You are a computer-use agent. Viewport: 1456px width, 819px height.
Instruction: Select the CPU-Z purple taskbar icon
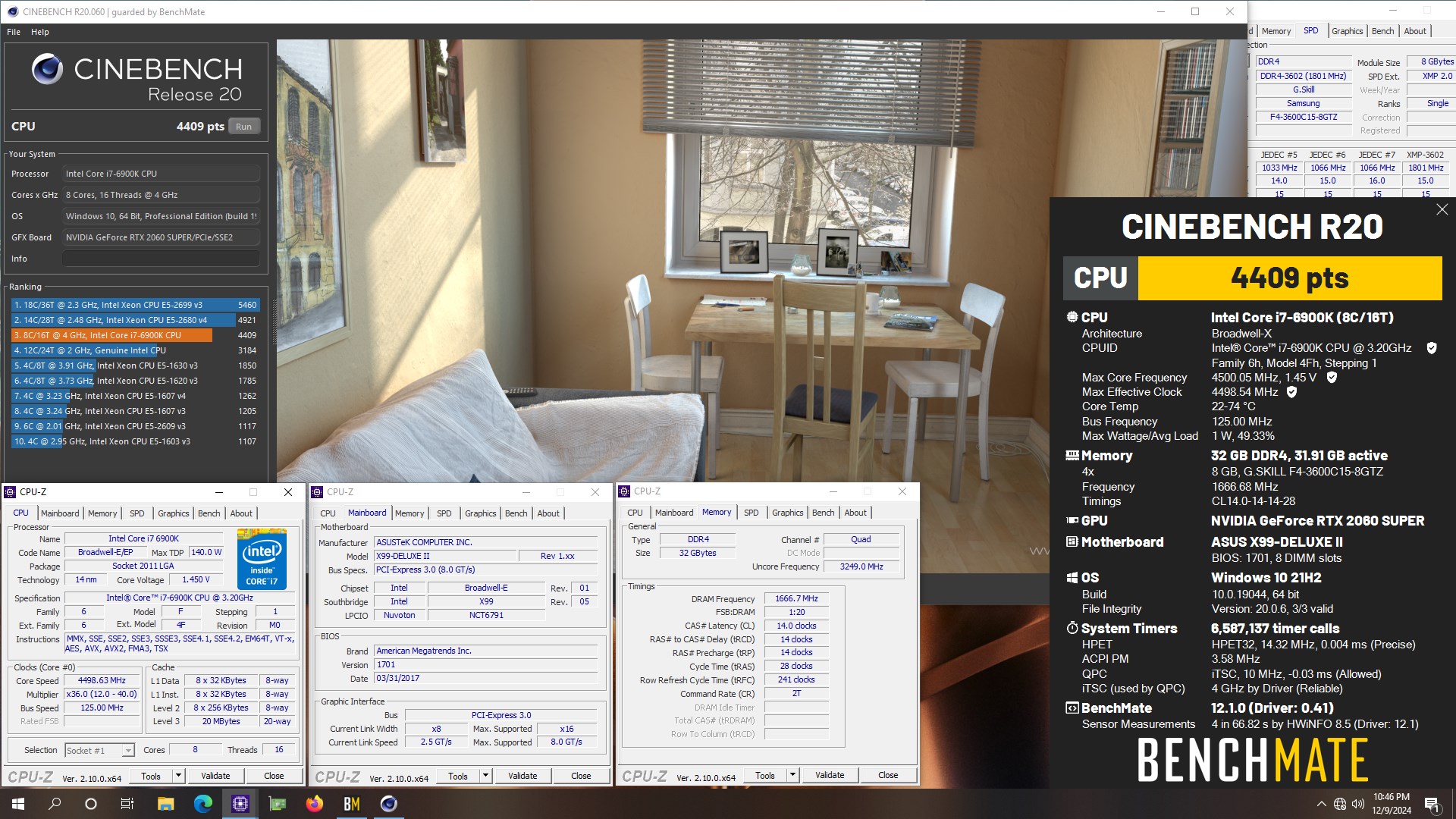(x=240, y=804)
